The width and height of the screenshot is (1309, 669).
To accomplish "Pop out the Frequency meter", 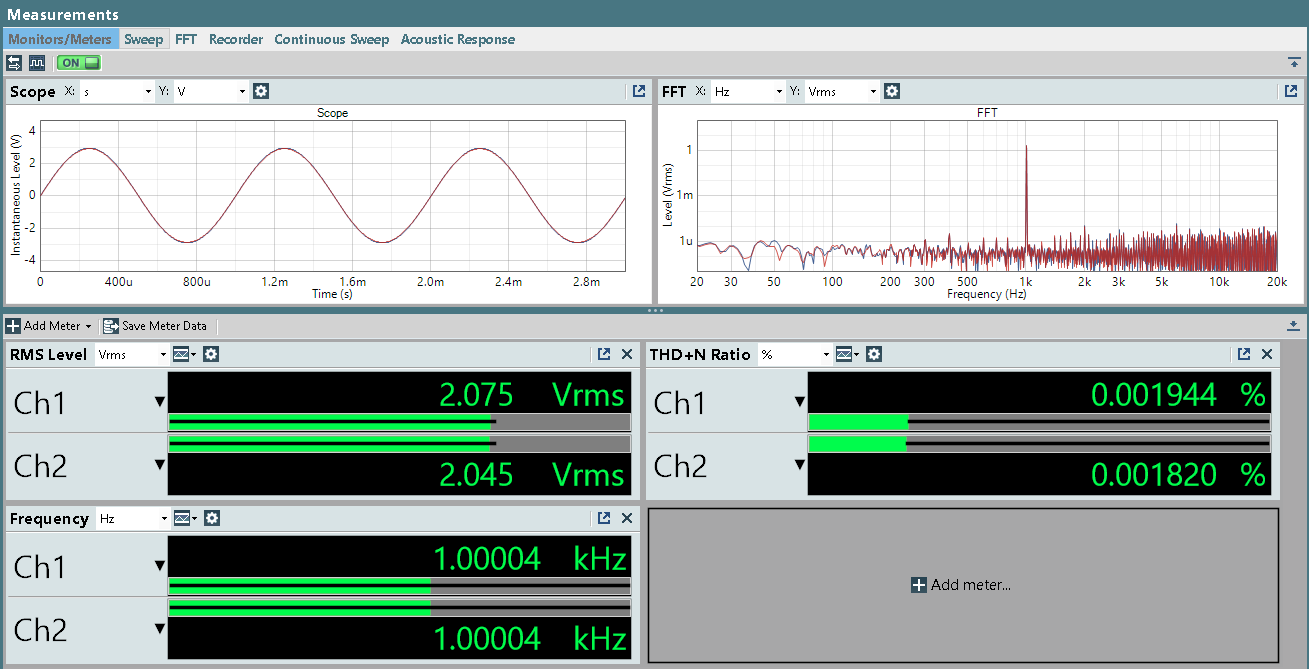I will (604, 518).
